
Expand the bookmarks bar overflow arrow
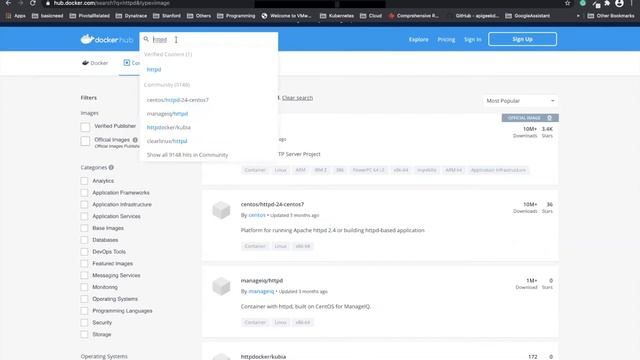pyautogui.click(x=578, y=16)
